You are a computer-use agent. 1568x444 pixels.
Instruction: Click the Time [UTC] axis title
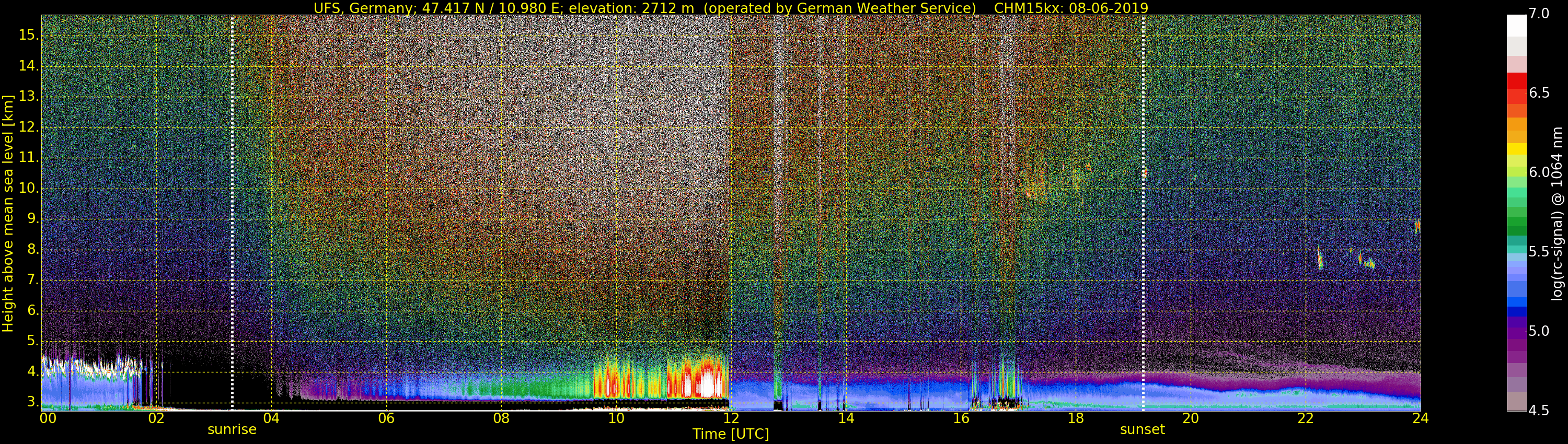pyautogui.click(x=731, y=434)
